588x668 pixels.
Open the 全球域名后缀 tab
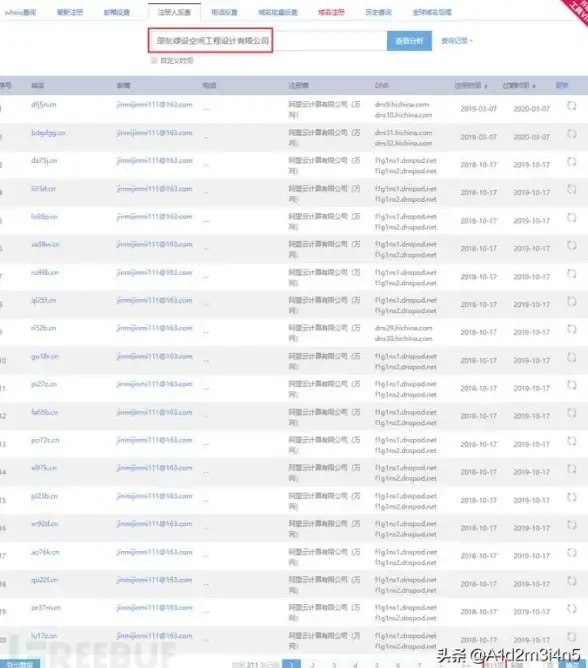[432, 12]
